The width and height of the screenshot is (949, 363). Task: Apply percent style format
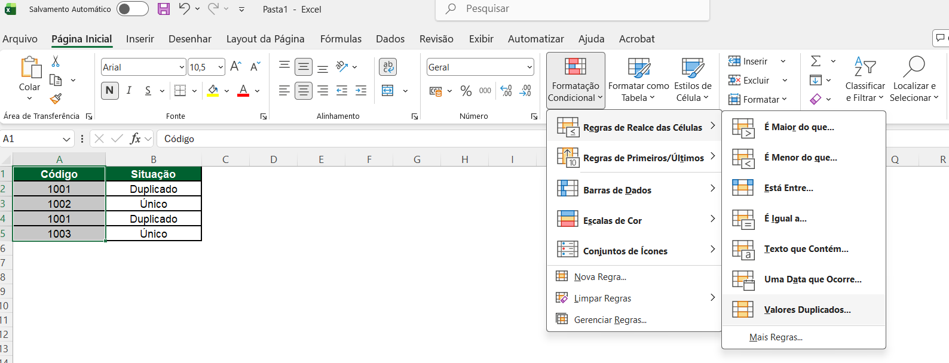click(466, 91)
